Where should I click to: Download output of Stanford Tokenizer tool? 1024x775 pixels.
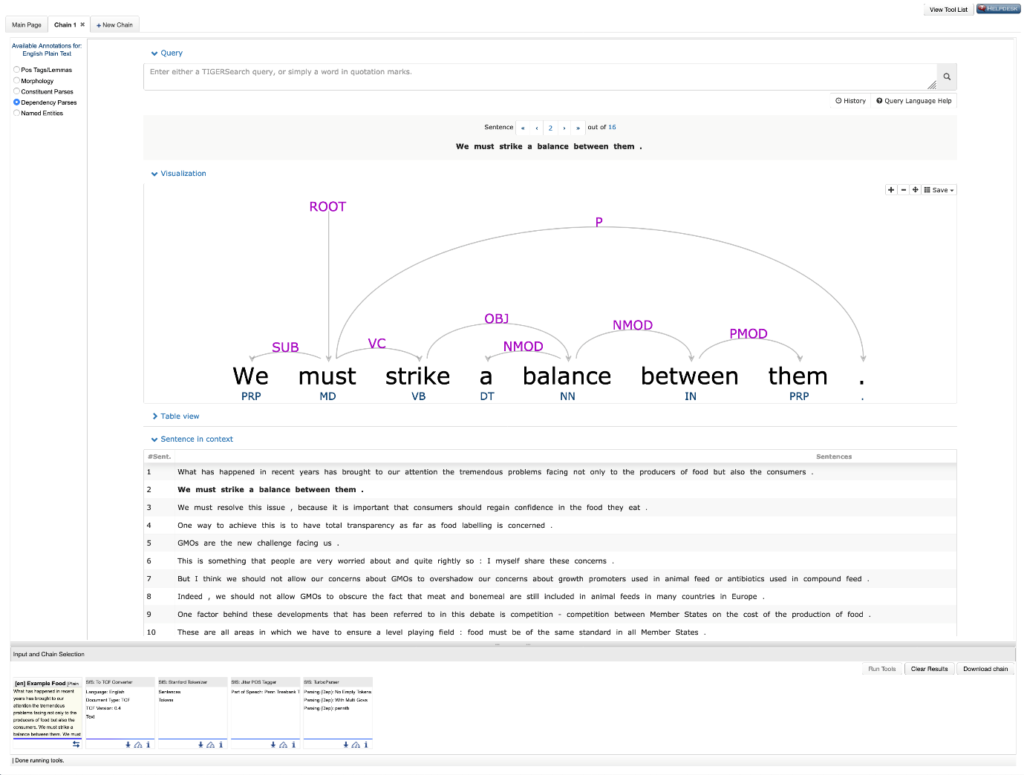point(200,744)
